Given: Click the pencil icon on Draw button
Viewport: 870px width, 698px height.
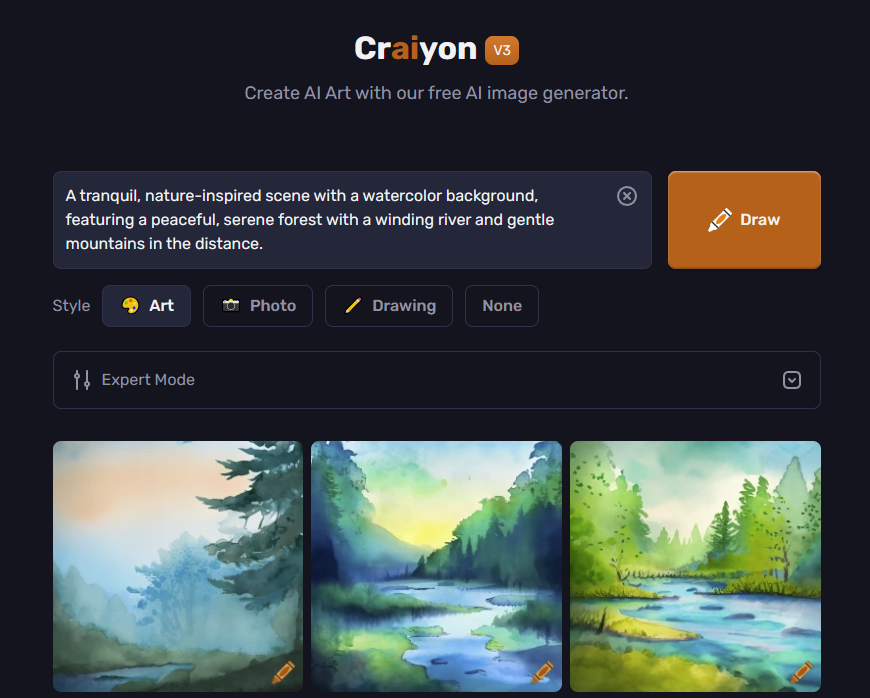Looking at the screenshot, I should coord(720,220).
